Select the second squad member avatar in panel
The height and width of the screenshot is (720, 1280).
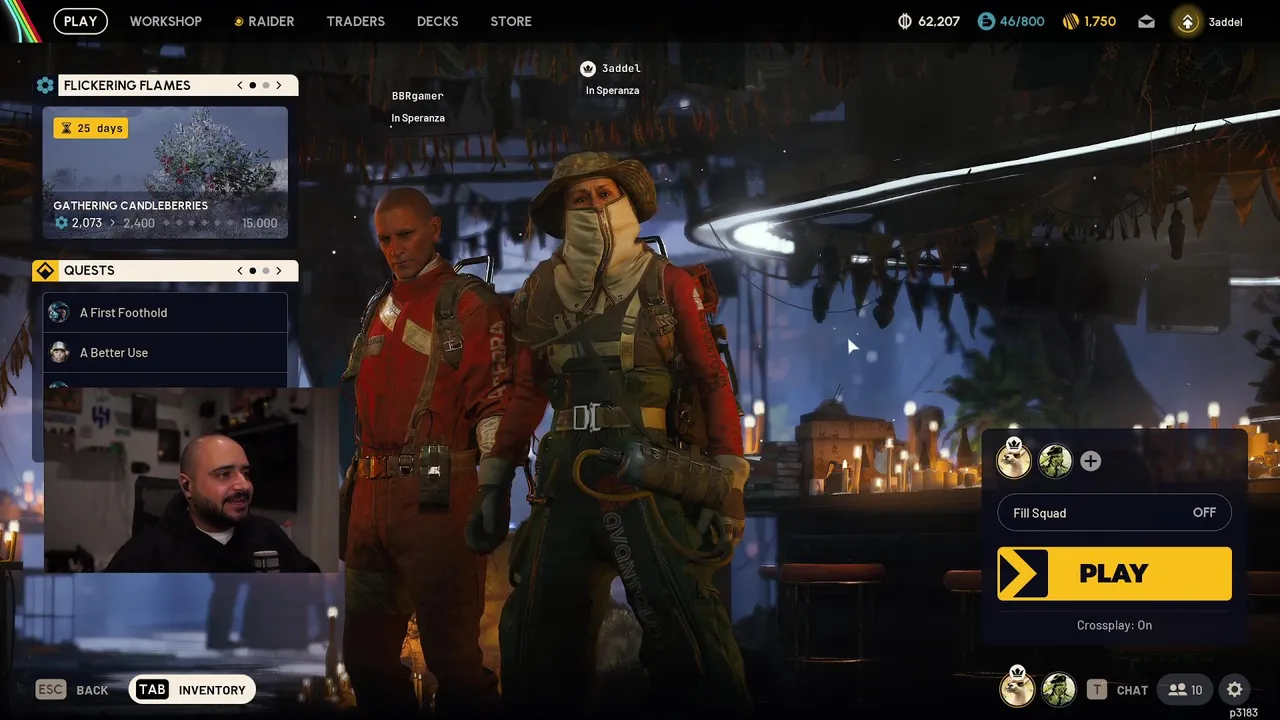[1055, 461]
